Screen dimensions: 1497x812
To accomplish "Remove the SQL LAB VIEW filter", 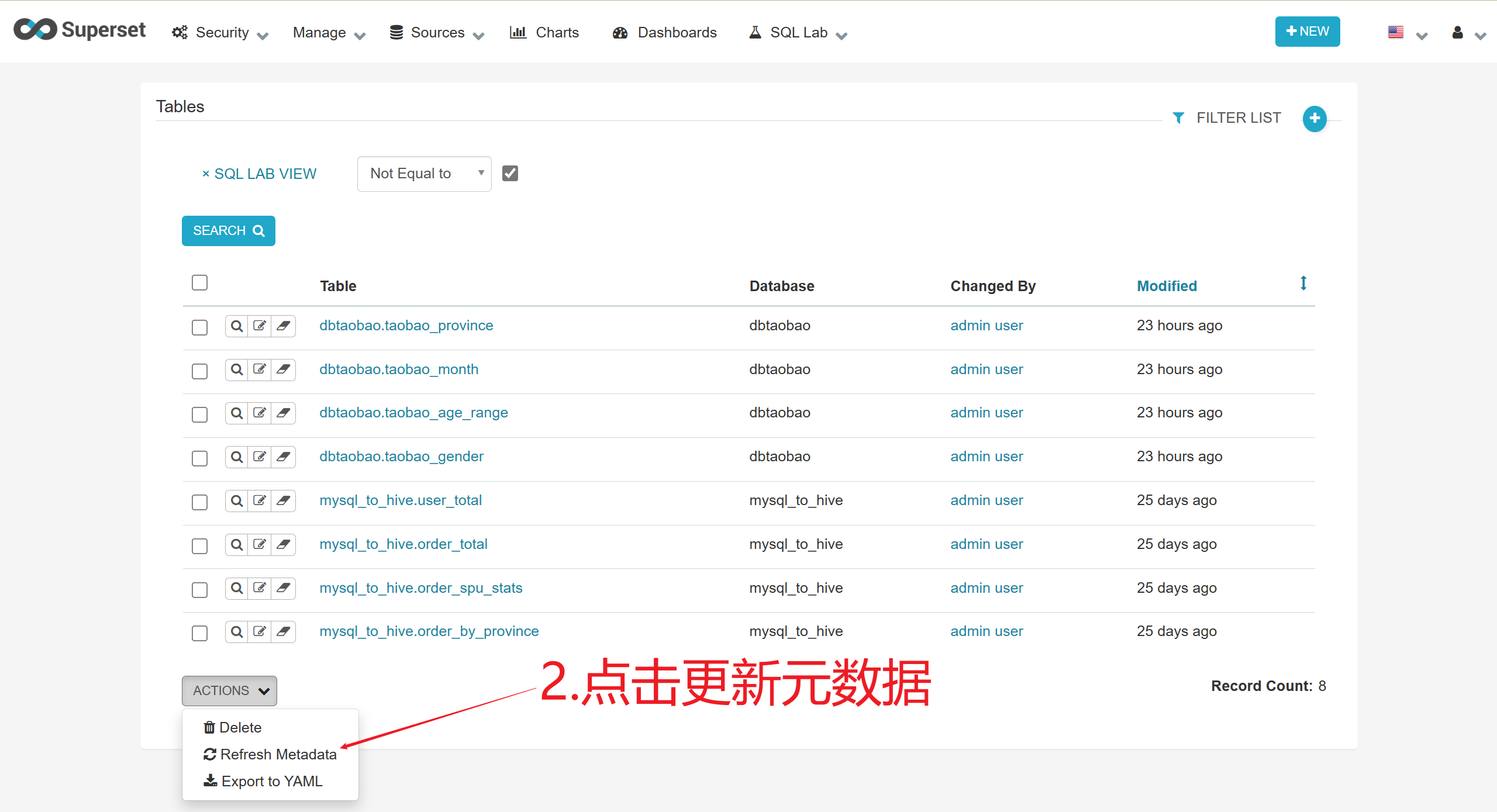I will [206, 174].
